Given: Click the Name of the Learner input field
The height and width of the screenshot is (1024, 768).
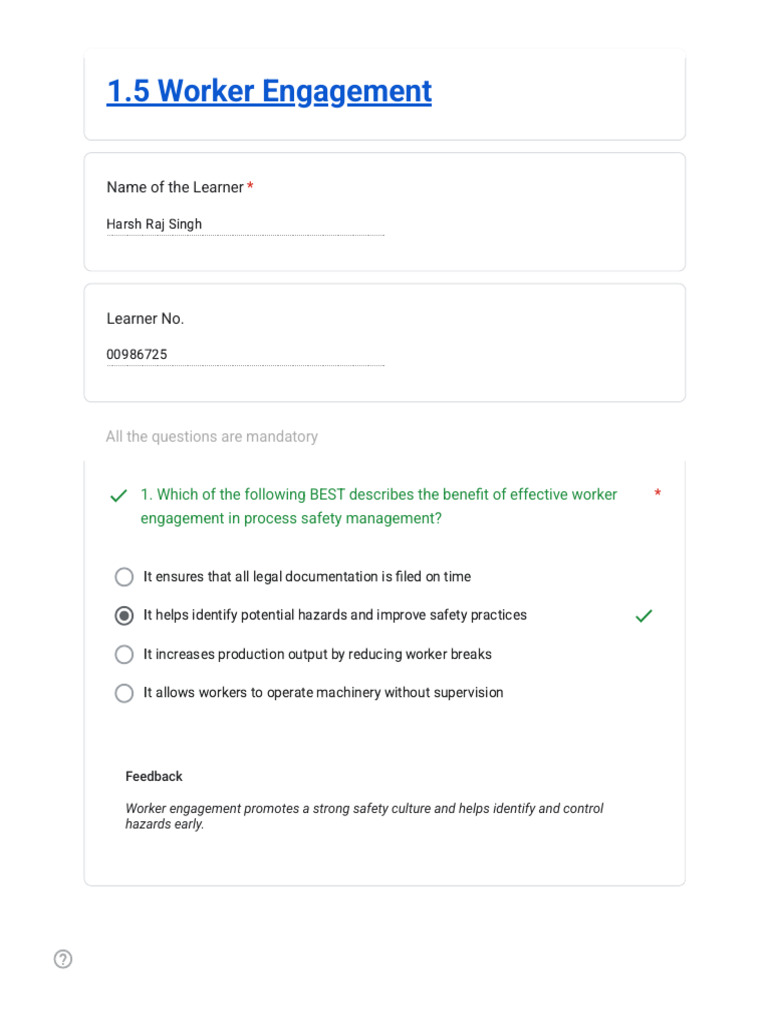Looking at the screenshot, I should pyautogui.click(x=246, y=224).
